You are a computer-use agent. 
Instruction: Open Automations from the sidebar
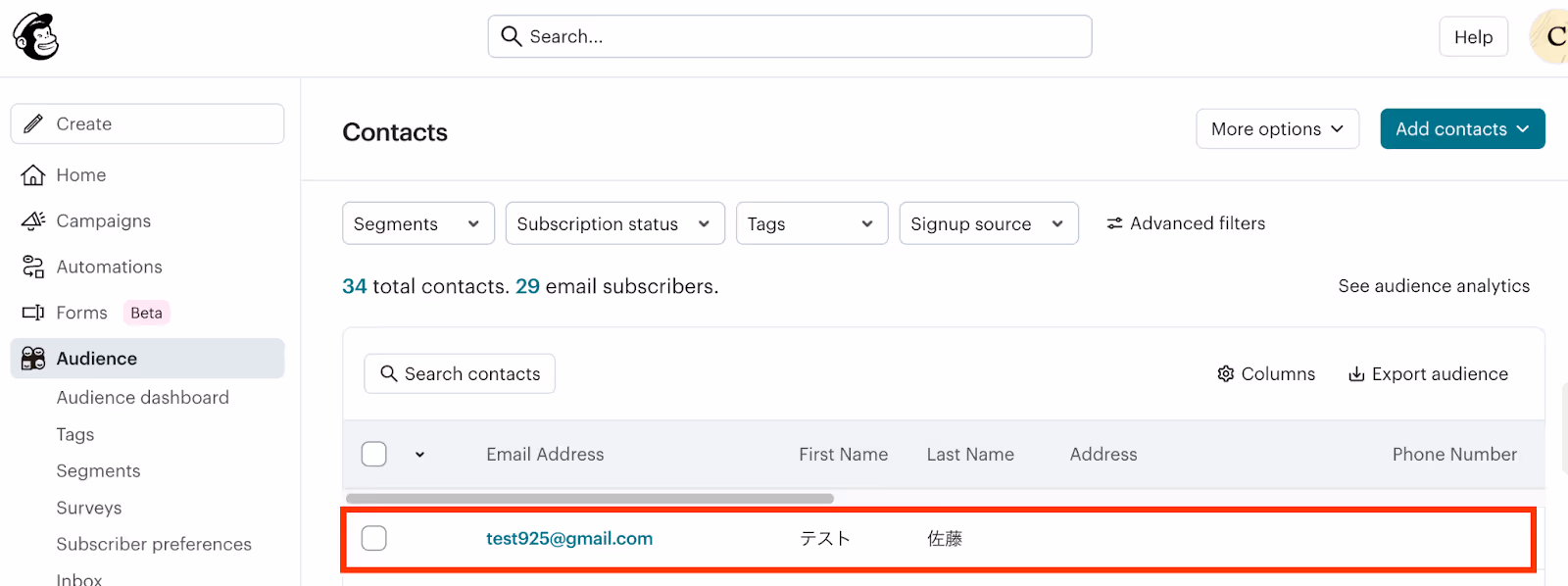coord(109,267)
